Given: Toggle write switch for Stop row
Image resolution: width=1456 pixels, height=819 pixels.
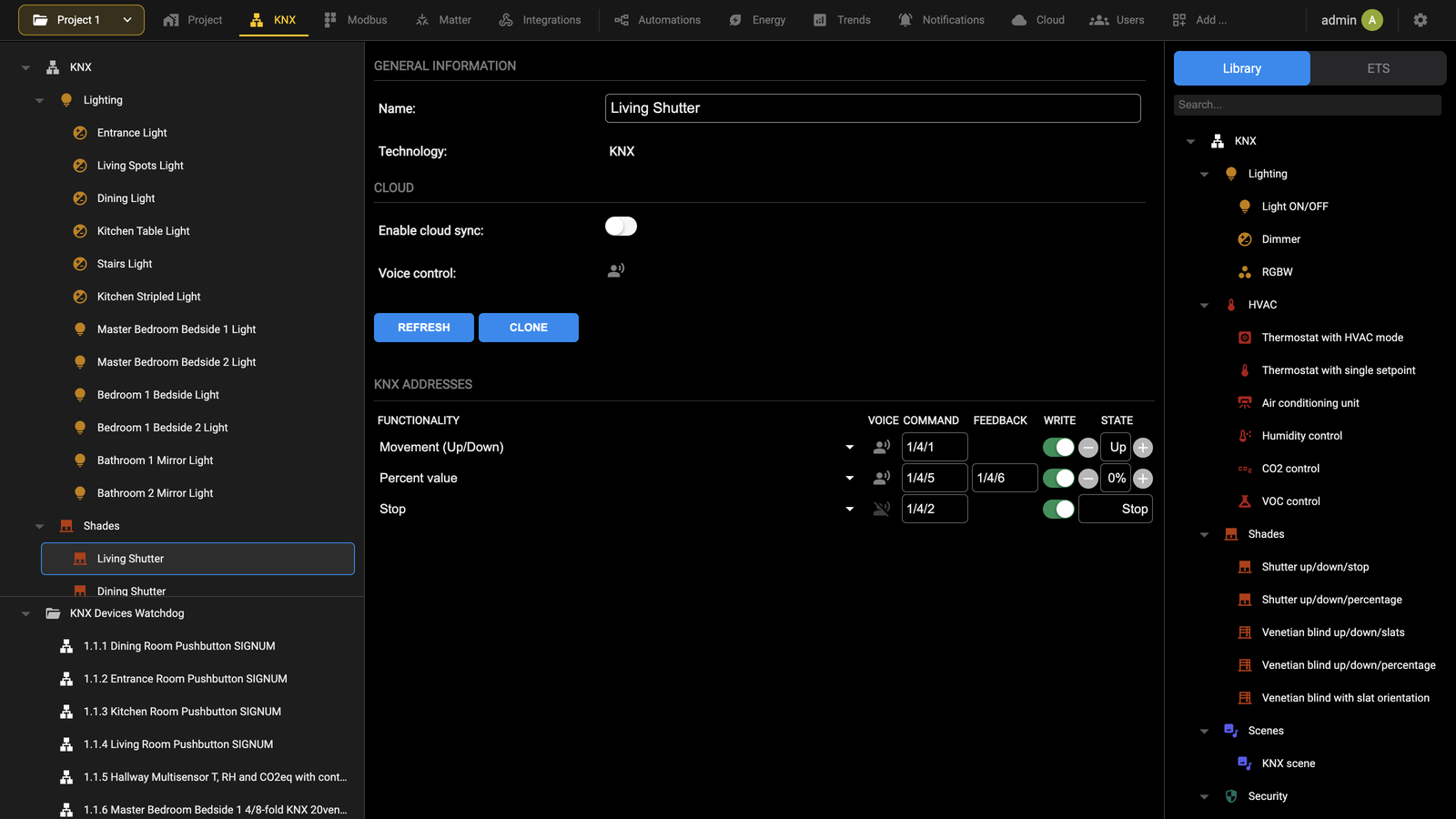Looking at the screenshot, I should [1058, 509].
